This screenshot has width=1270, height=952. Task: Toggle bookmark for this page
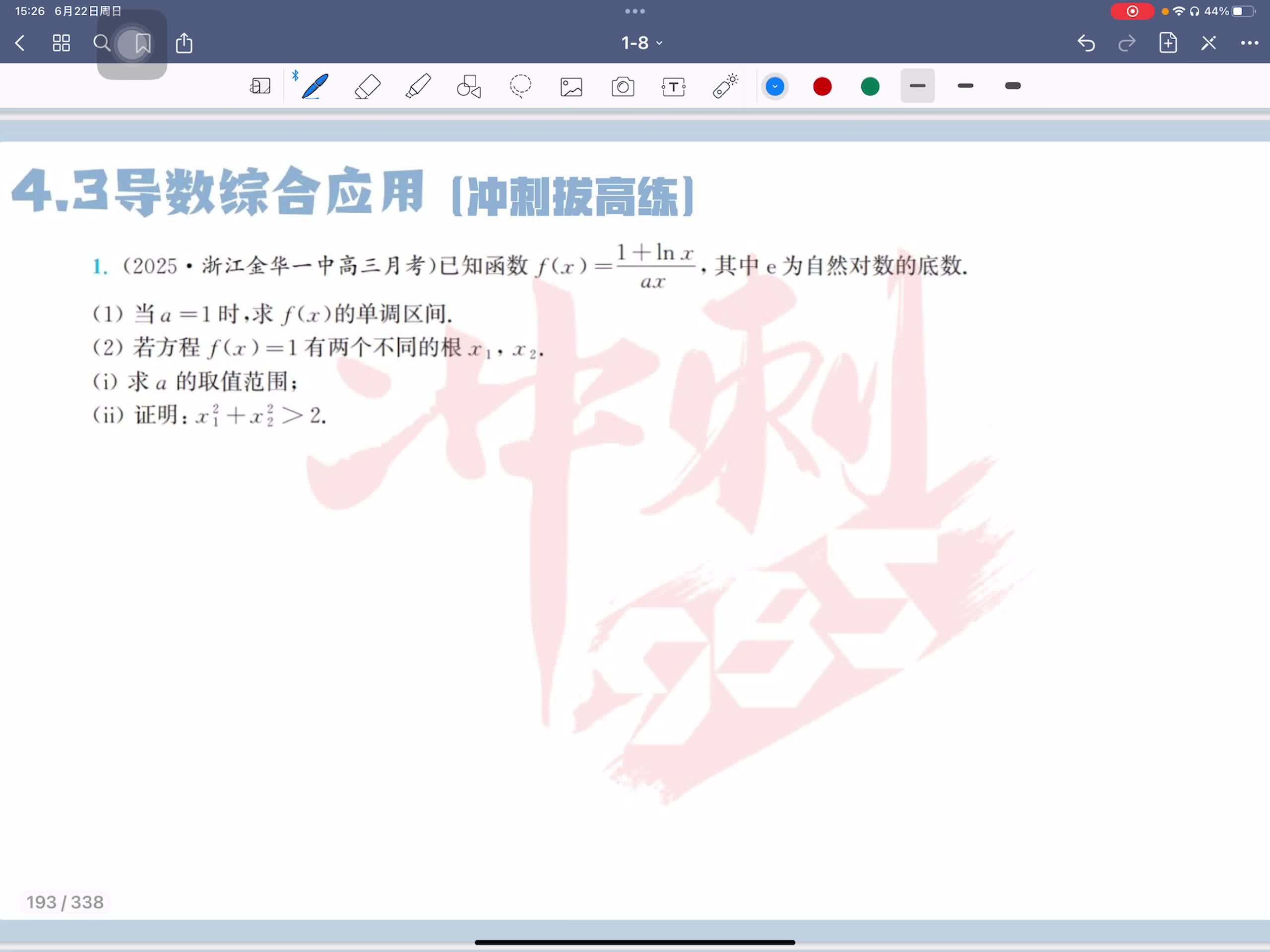143,43
